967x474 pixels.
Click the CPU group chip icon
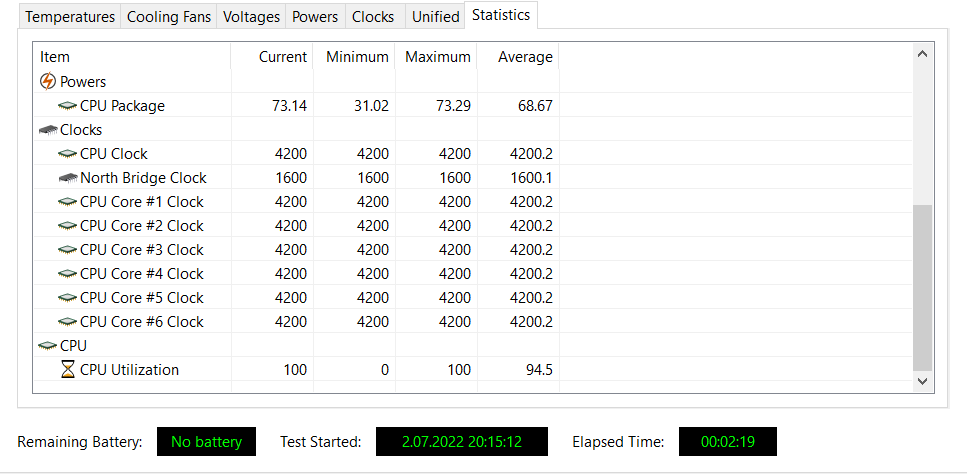point(47,346)
